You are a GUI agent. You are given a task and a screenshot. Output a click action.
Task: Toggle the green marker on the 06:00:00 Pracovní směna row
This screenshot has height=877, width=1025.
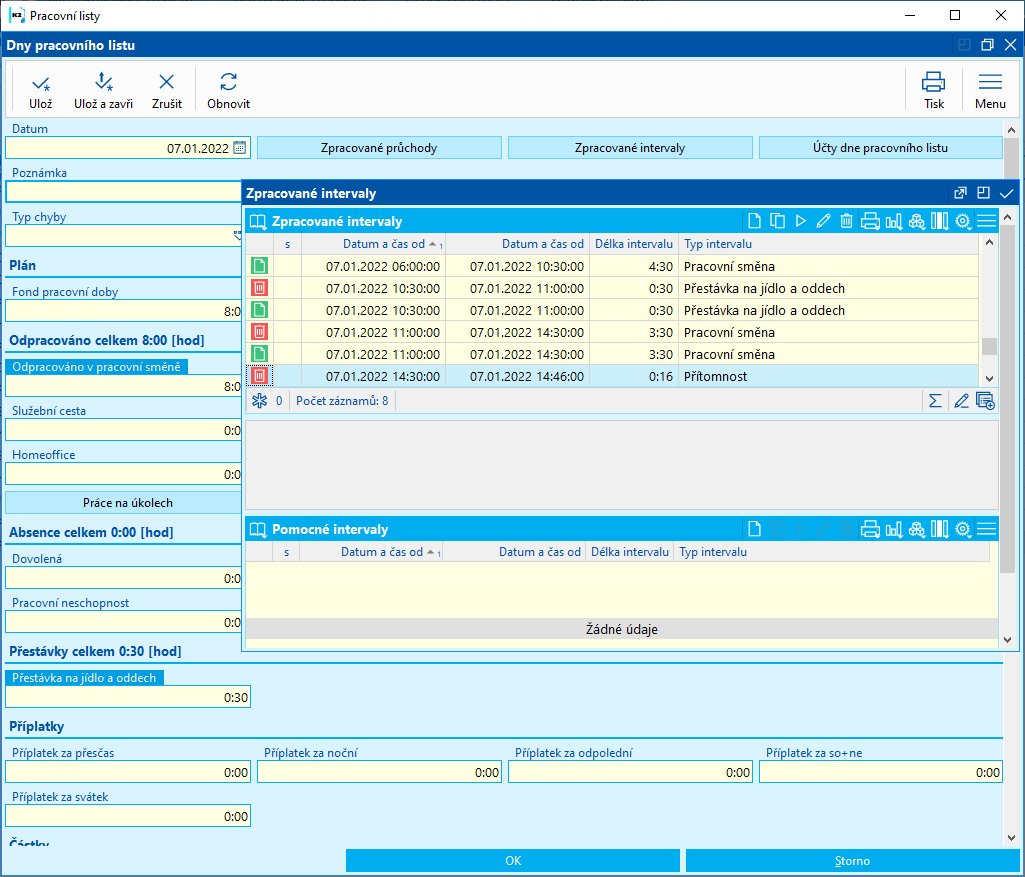[259, 266]
